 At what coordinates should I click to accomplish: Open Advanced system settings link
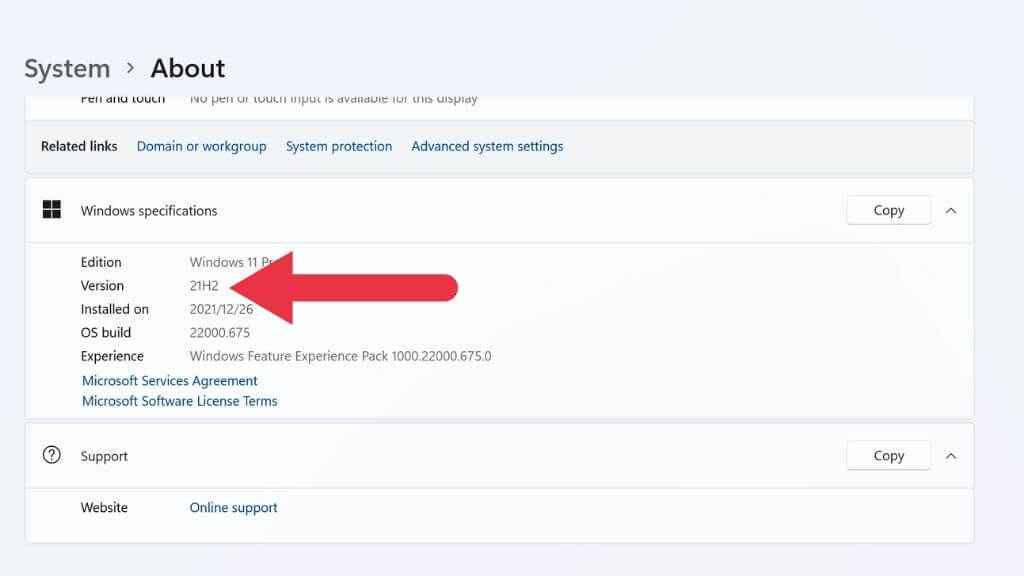(x=487, y=146)
